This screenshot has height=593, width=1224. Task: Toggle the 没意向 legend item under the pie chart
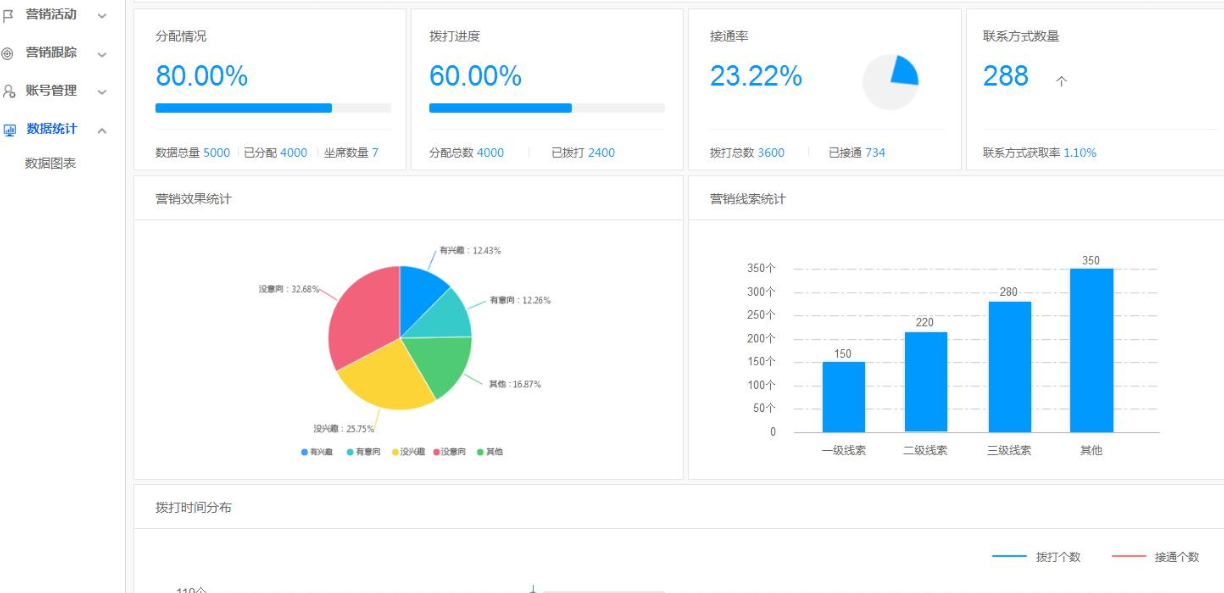(448, 452)
